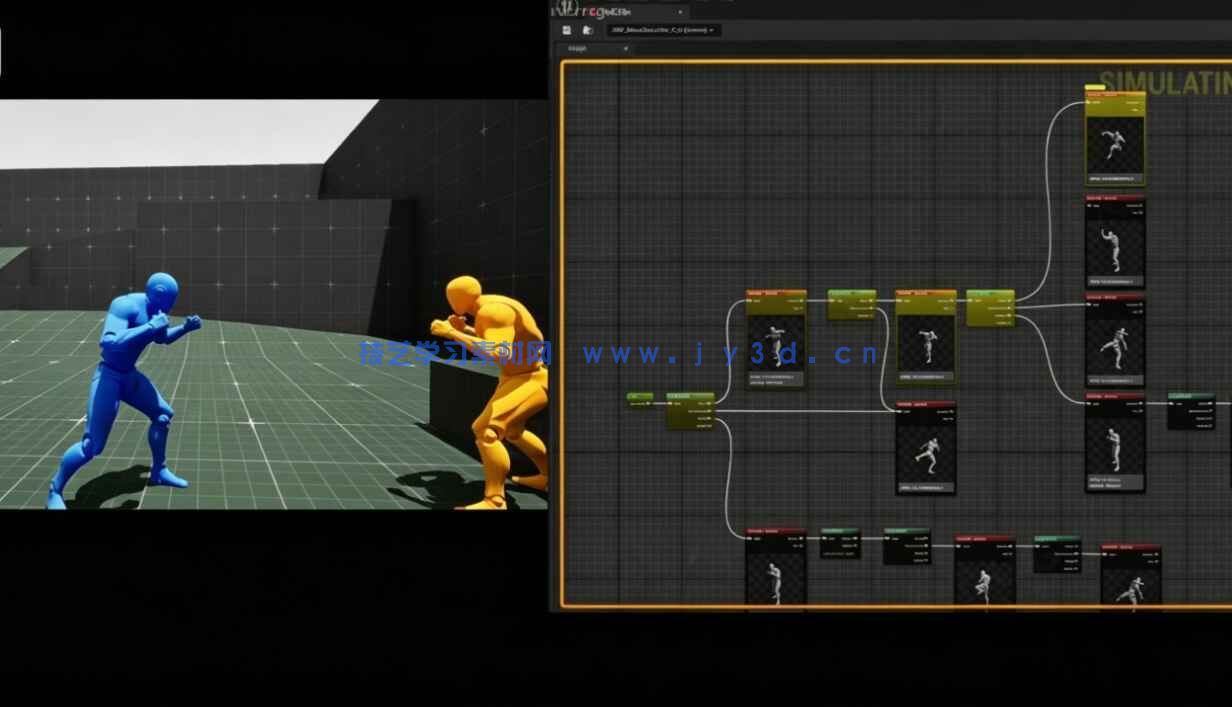Select the node directly below the highlighted node
1232x707 pixels.
pos(1115,244)
